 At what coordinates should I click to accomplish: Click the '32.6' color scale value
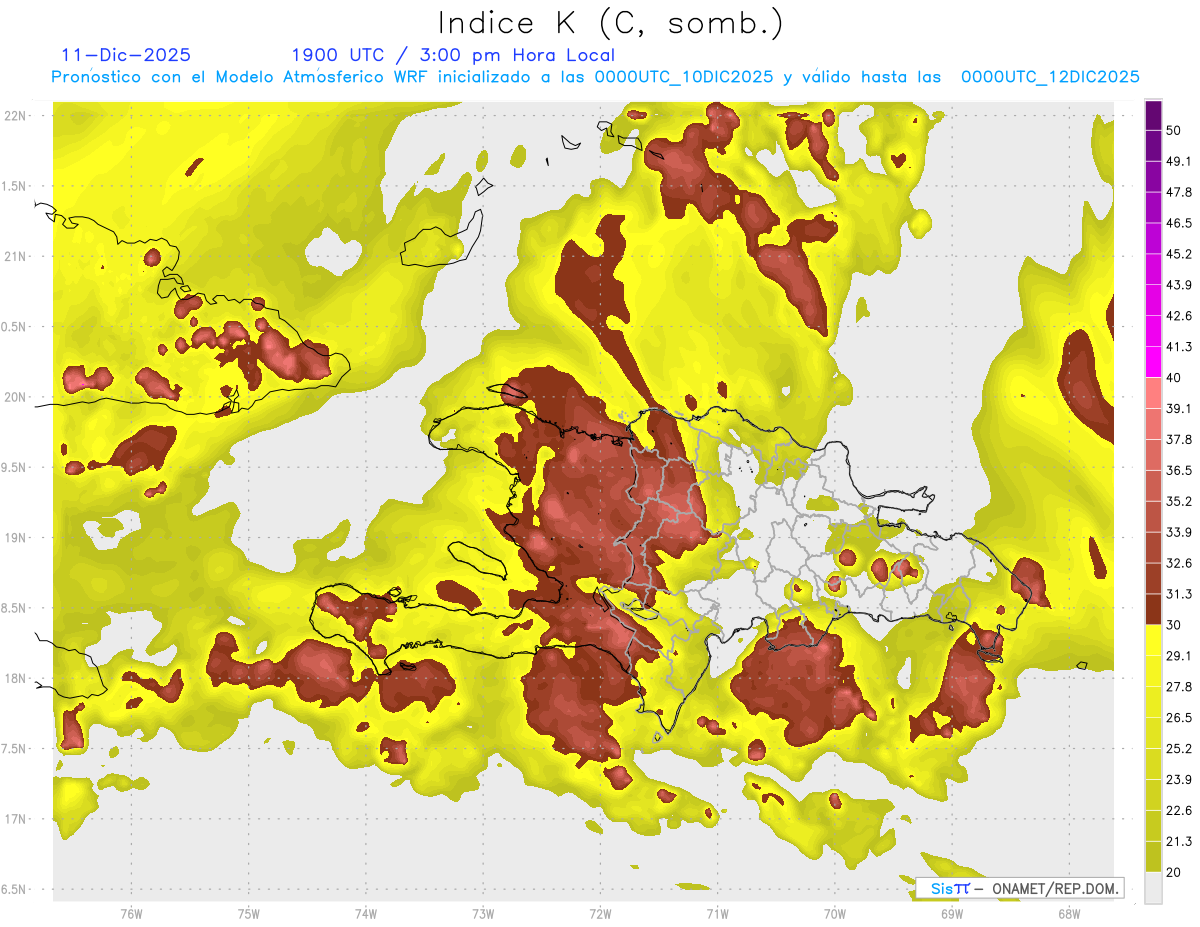click(x=1179, y=563)
